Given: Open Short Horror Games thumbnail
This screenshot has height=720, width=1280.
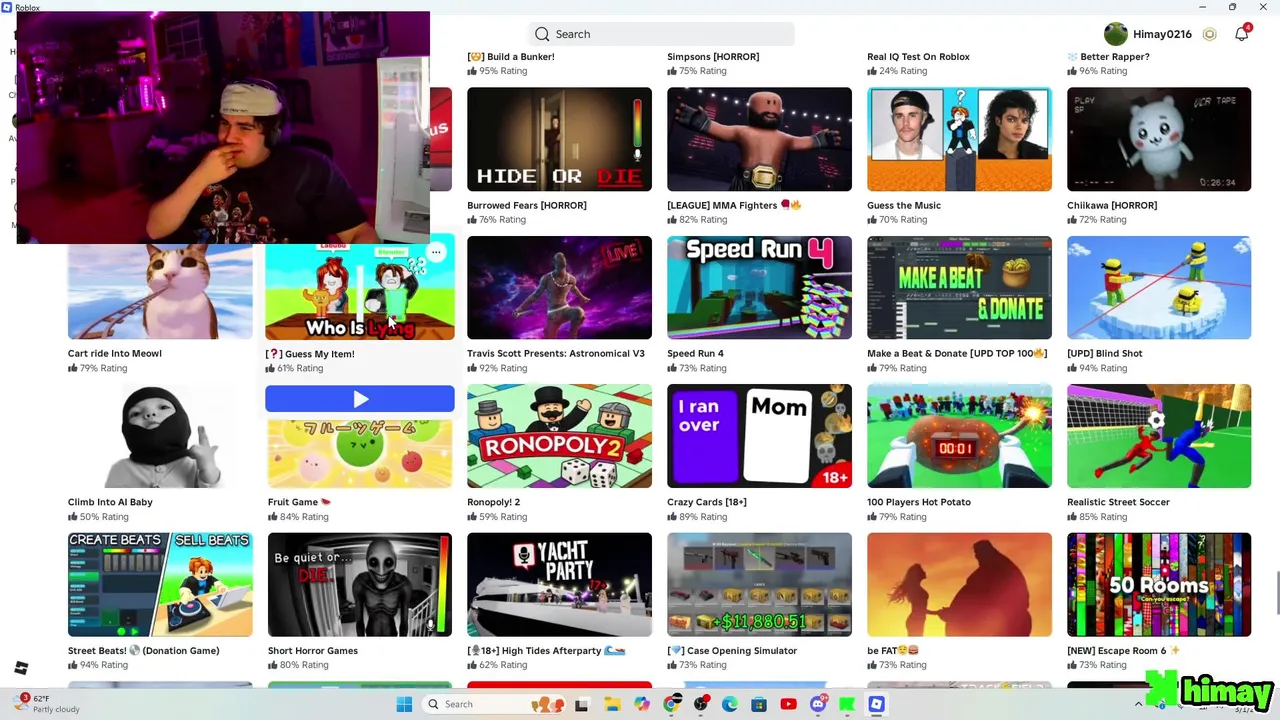Looking at the screenshot, I should [x=360, y=585].
